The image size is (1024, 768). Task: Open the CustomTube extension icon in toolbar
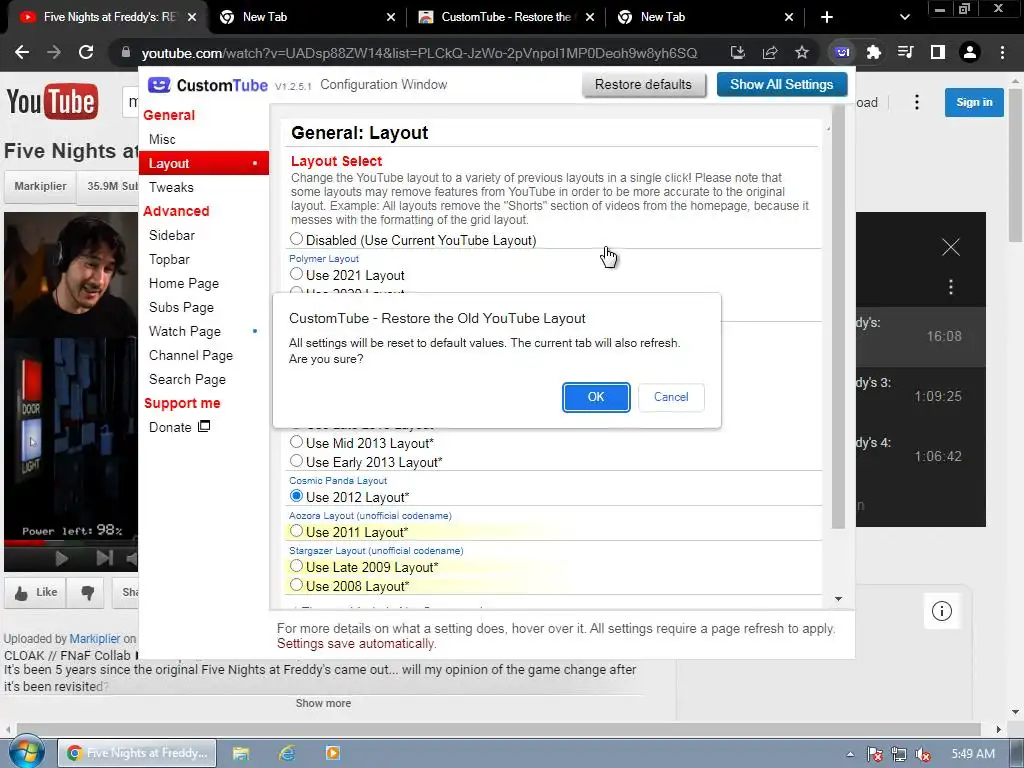pyautogui.click(x=842, y=52)
